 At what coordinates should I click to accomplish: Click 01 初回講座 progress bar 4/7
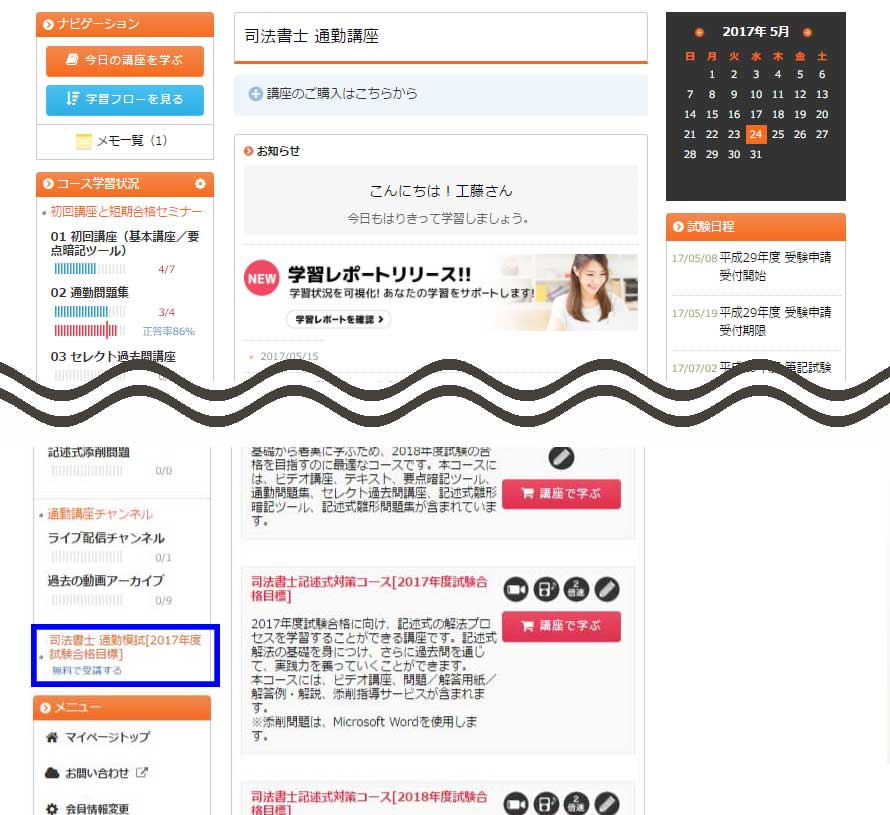point(90,269)
